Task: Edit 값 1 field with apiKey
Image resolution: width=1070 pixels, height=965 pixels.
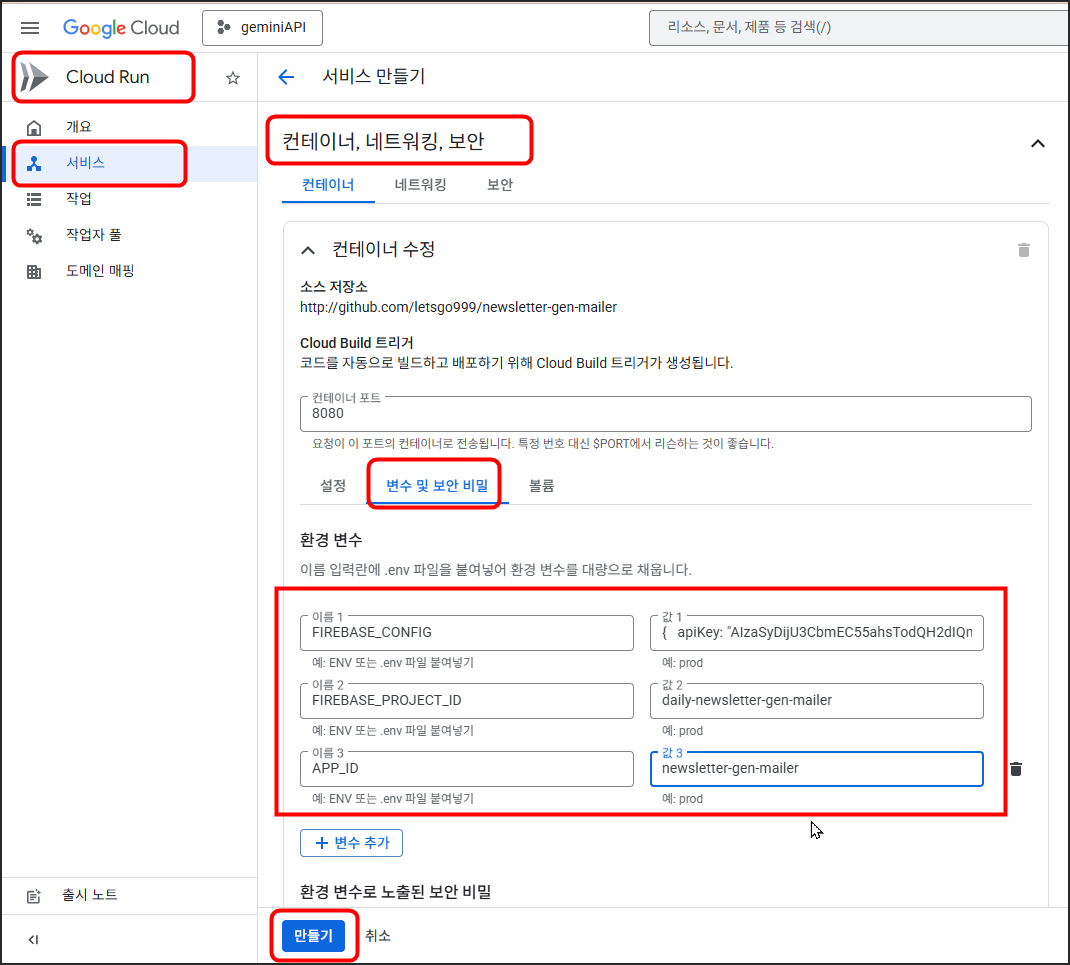Action: point(817,633)
